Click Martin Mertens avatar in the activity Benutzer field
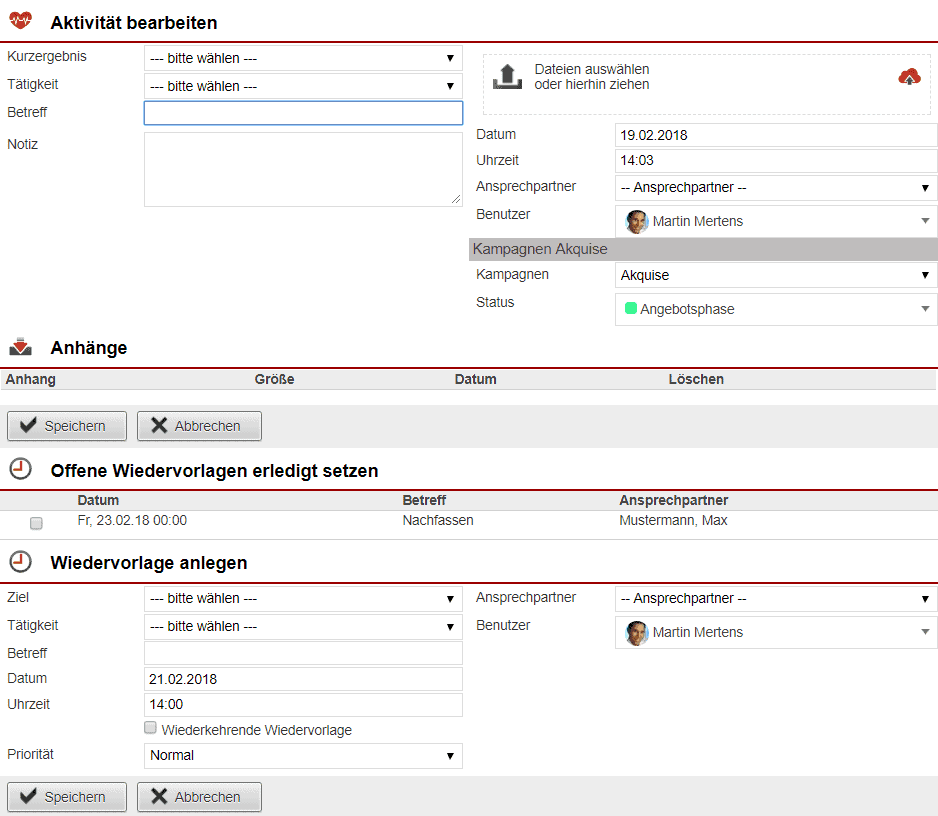 (x=636, y=221)
